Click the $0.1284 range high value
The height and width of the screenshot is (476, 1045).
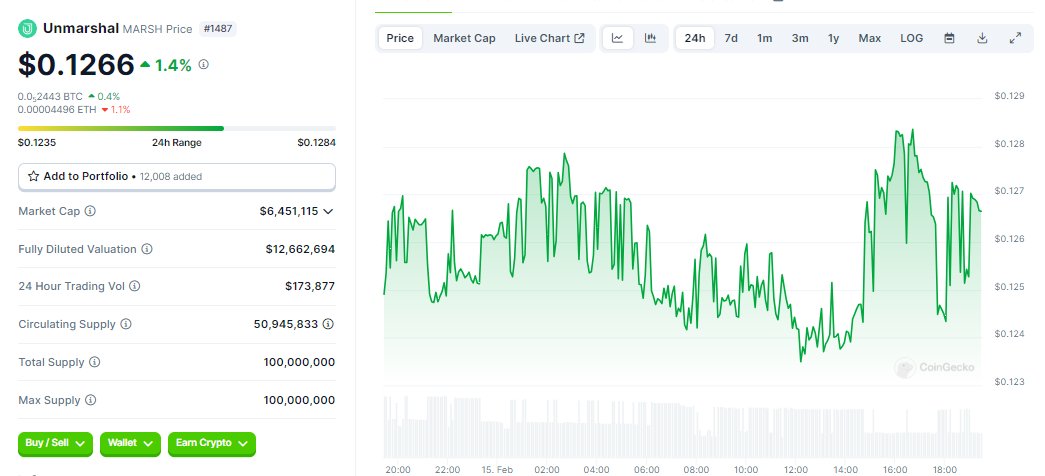(317, 143)
